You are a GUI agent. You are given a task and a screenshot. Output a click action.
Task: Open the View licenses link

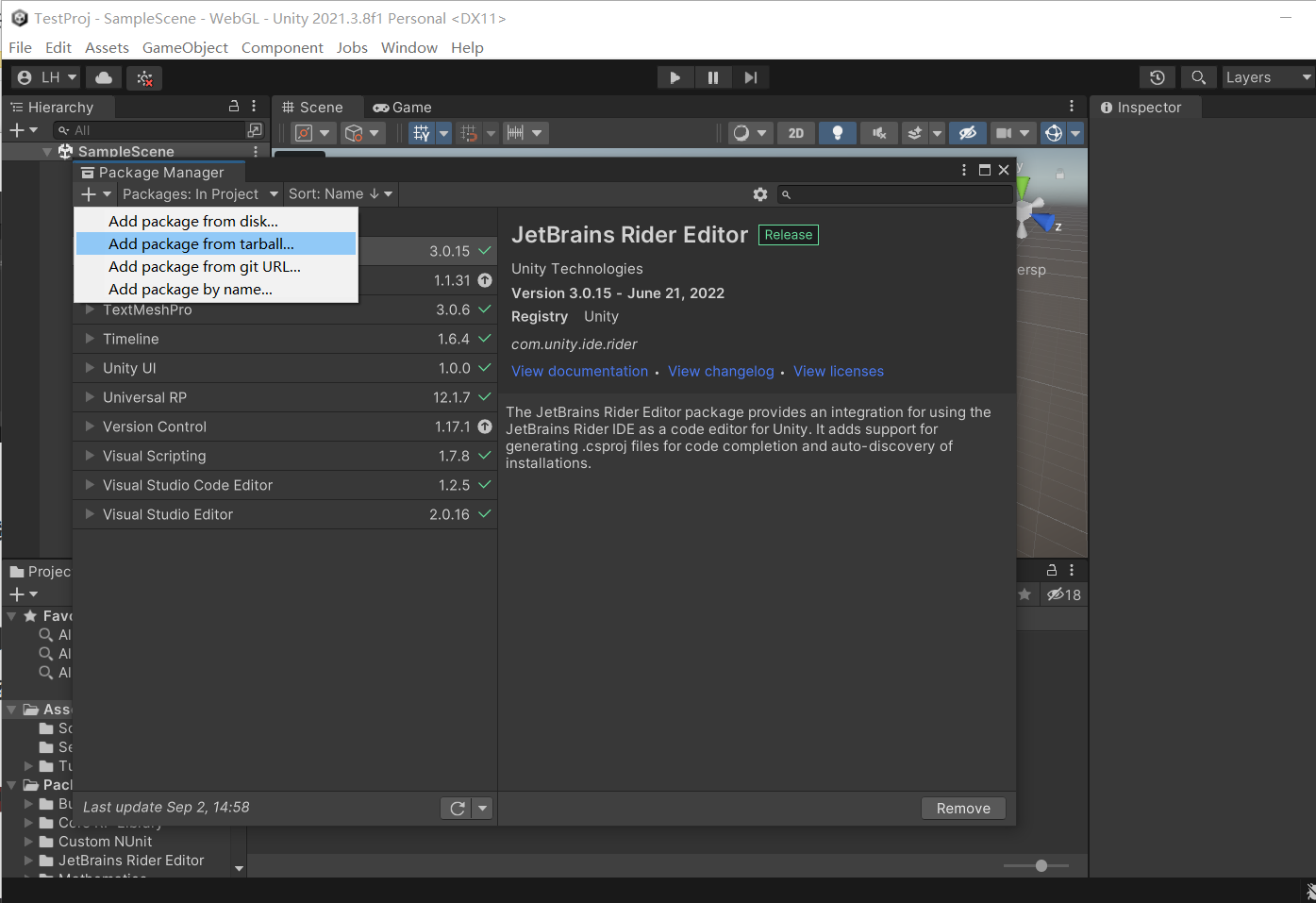(x=838, y=371)
